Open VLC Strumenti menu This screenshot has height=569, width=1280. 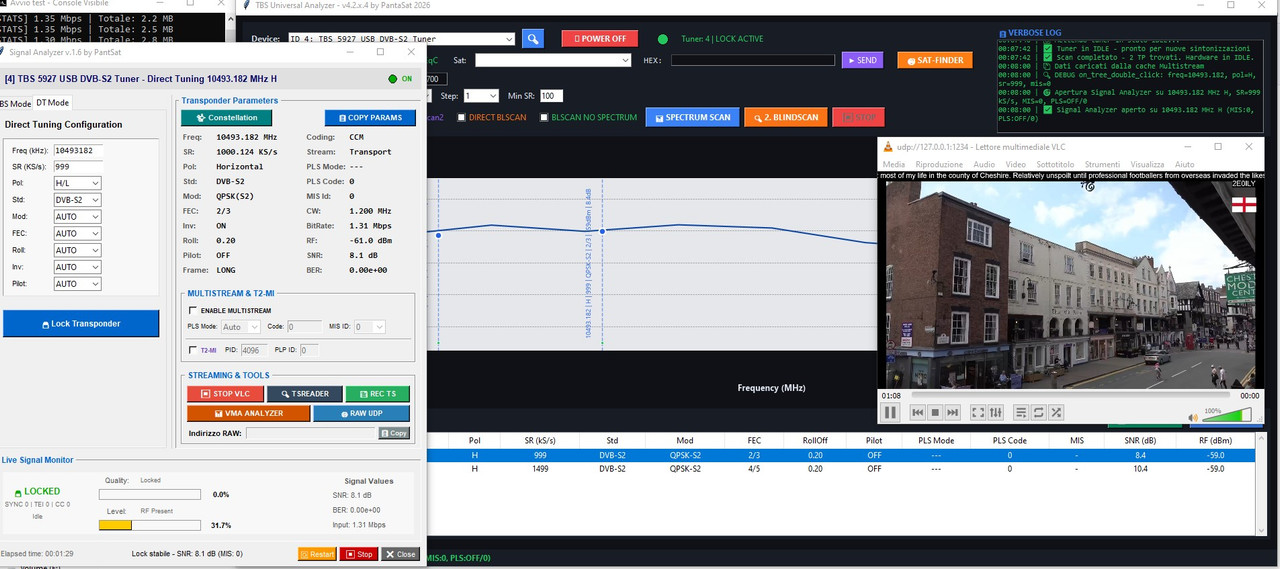click(x=1103, y=164)
